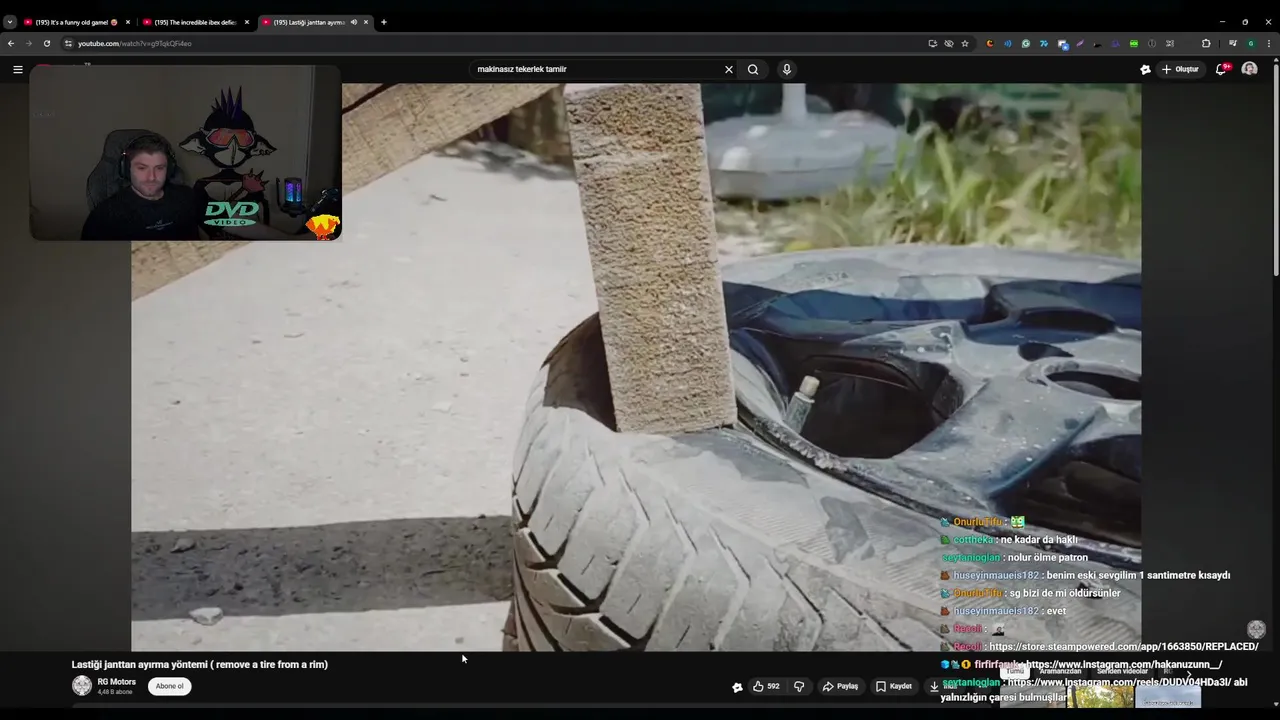
Task: Run the search with the magnifier button
Action: 753,69
